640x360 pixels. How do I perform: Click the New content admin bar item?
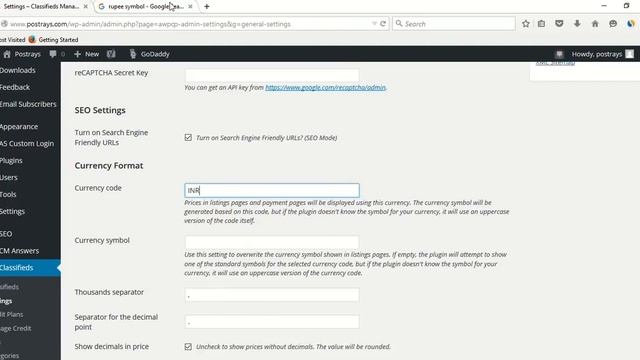pos(87,54)
